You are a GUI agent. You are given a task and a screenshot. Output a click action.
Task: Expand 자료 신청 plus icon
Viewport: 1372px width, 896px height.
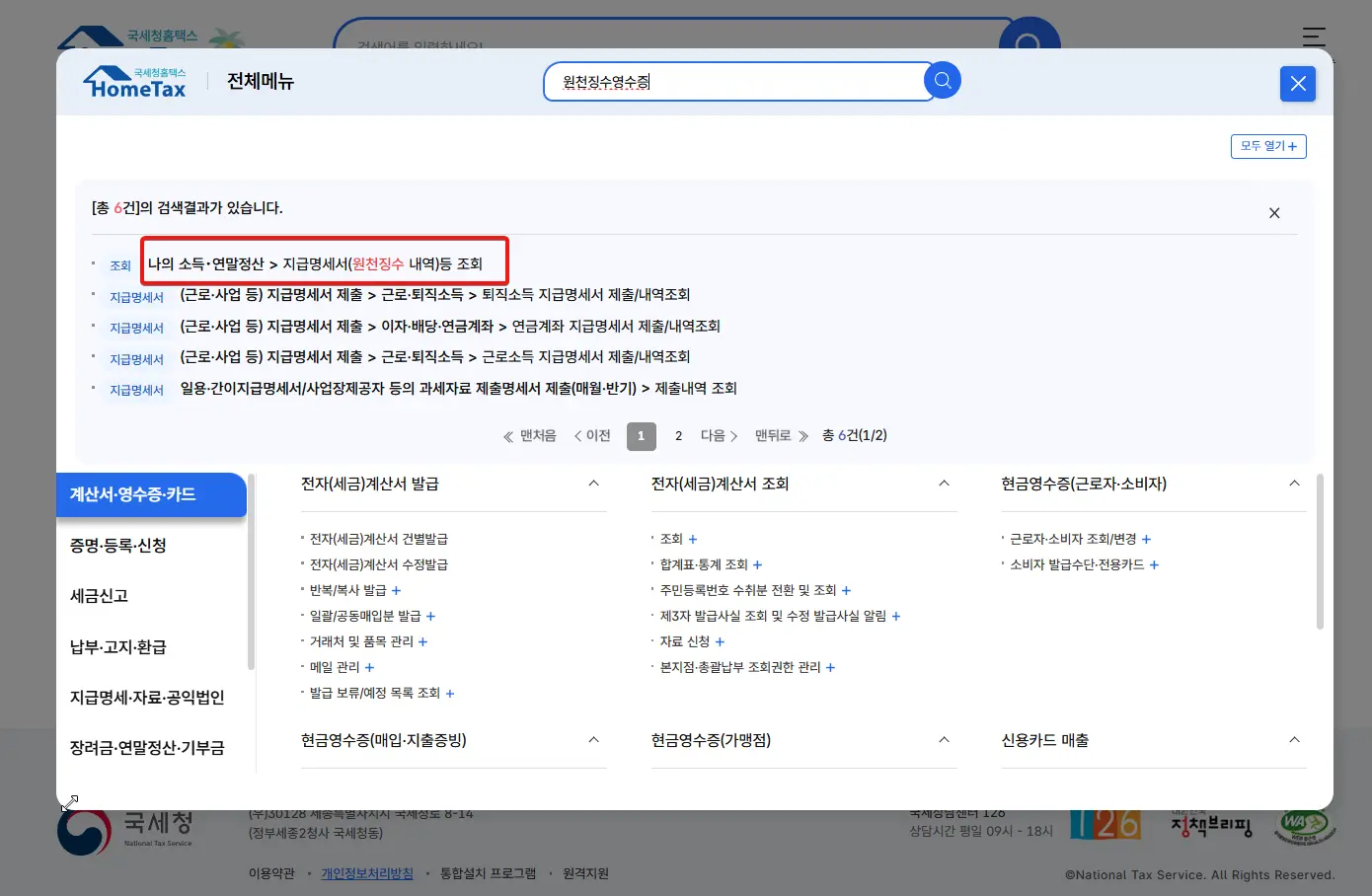tap(720, 642)
